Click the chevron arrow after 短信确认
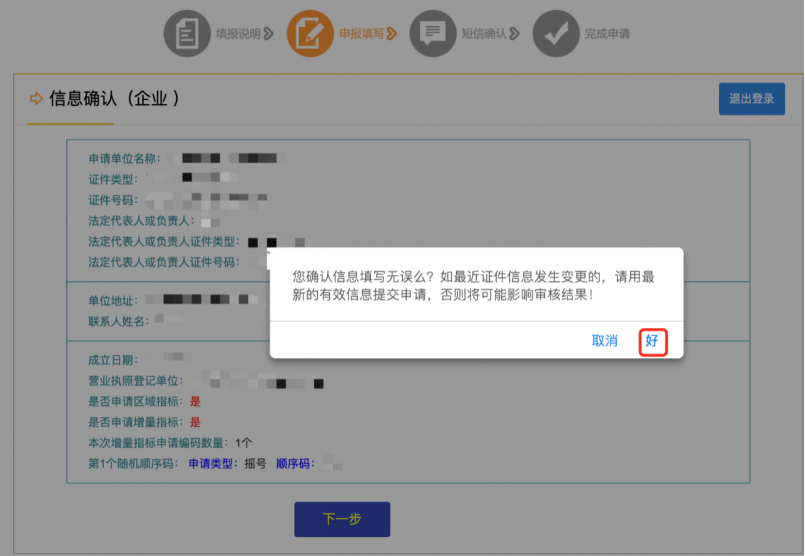Viewport: 805px width, 556px height. point(515,34)
